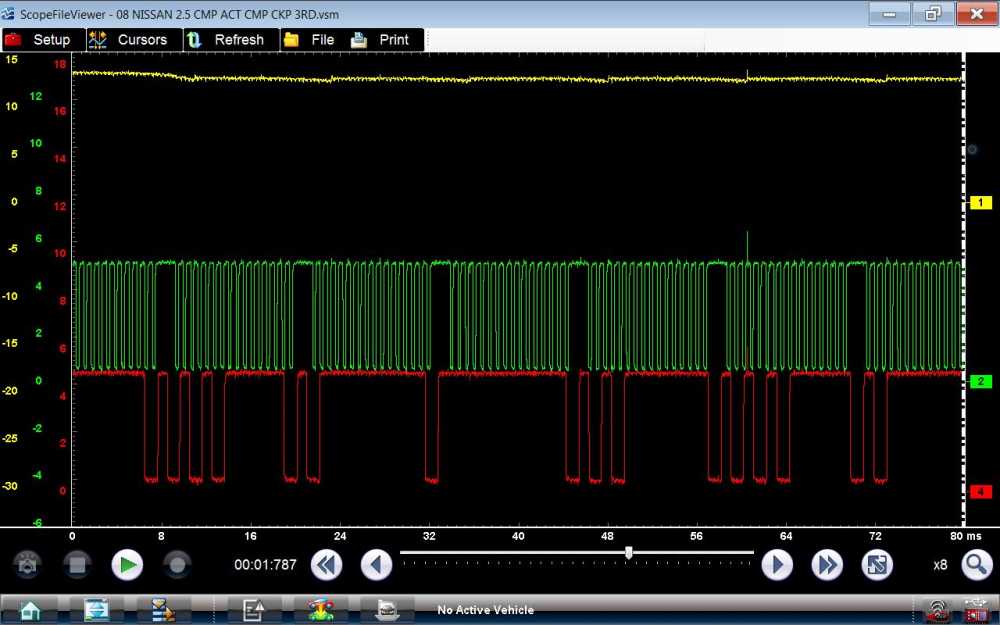
Task: Click the stop playback square button
Action: [77, 565]
